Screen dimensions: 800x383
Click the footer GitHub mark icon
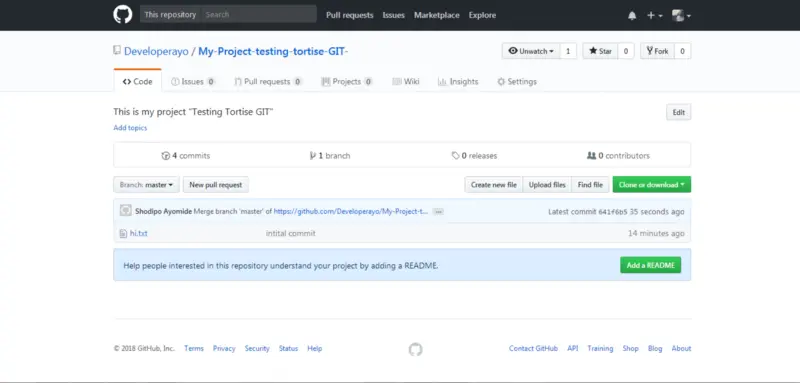415,349
